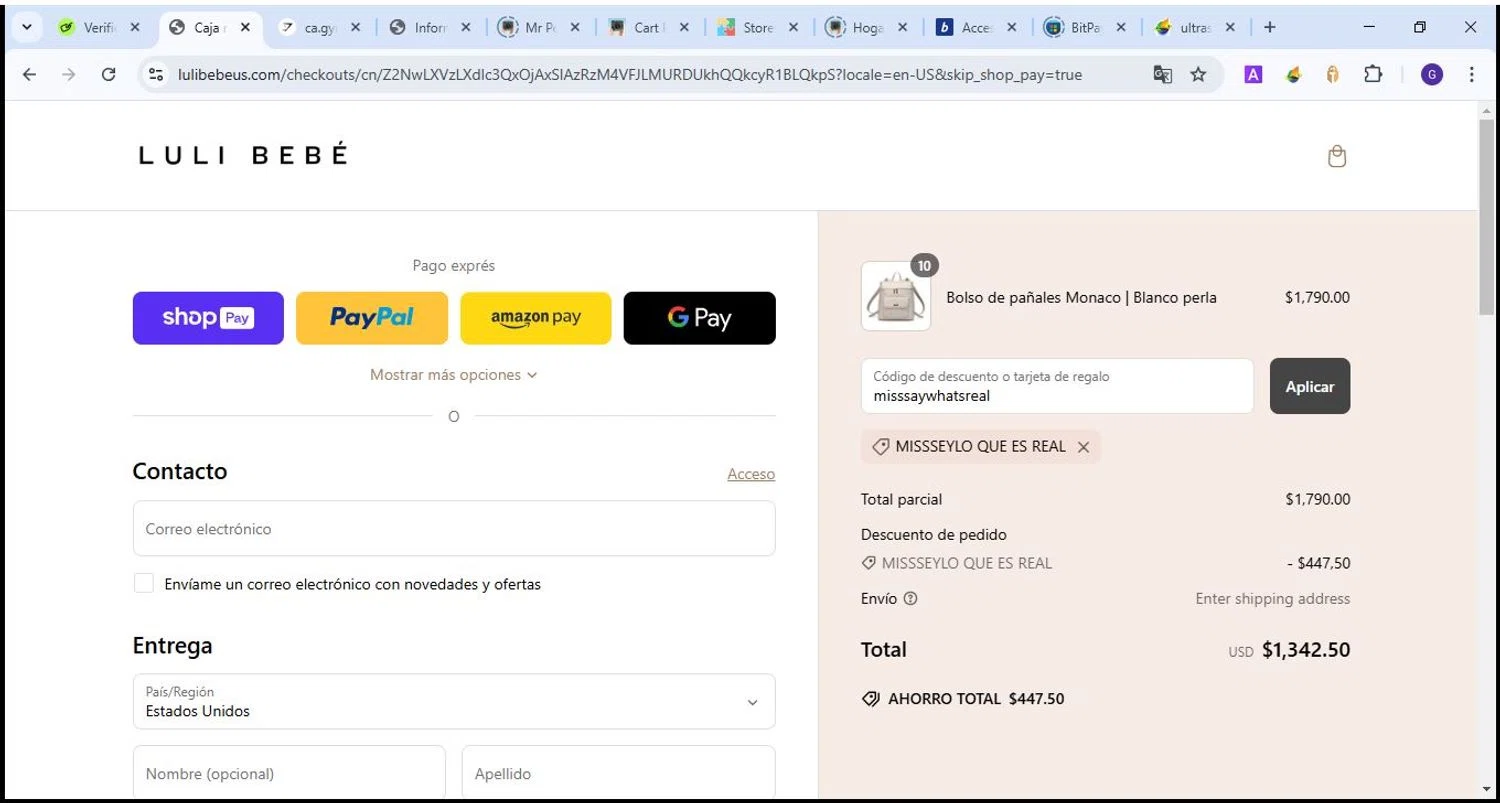
Task: Pay with Google Pay
Action: coord(699,318)
